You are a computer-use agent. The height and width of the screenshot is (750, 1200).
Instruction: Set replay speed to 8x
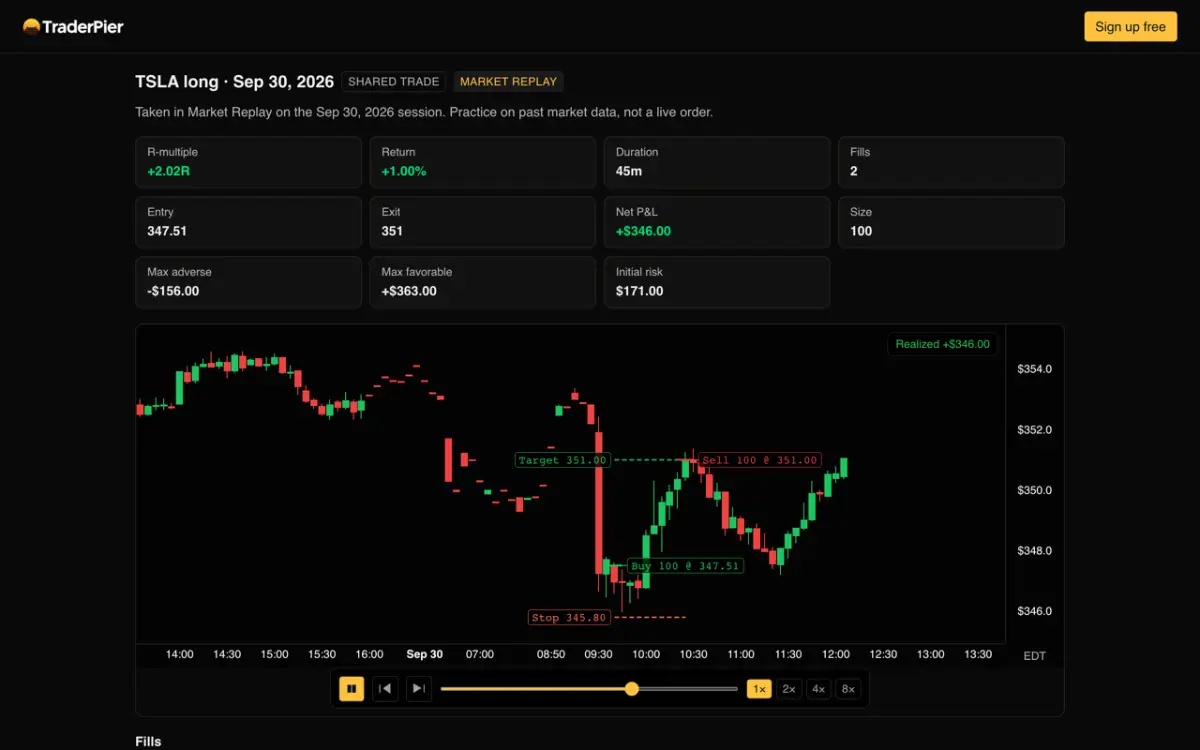pyautogui.click(x=848, y=688)
